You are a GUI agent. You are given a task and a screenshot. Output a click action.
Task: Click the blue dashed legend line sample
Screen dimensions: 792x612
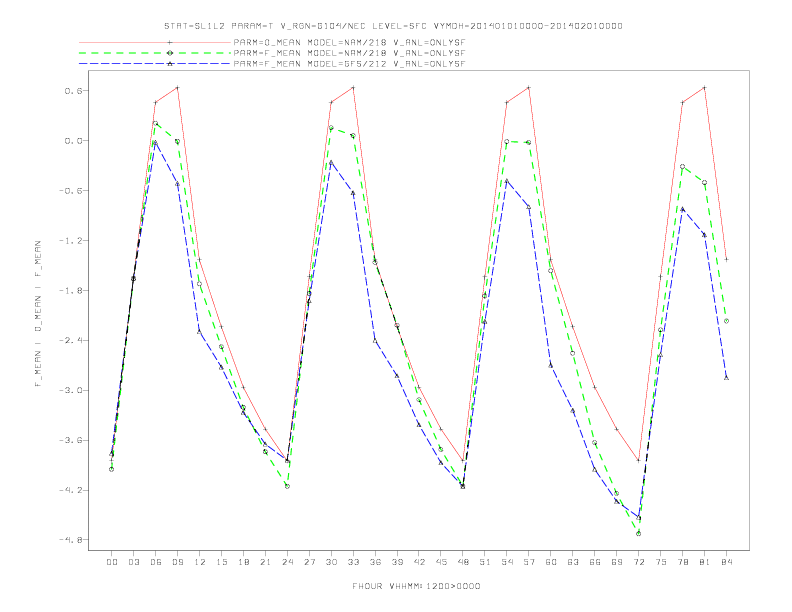click(155, 64)
